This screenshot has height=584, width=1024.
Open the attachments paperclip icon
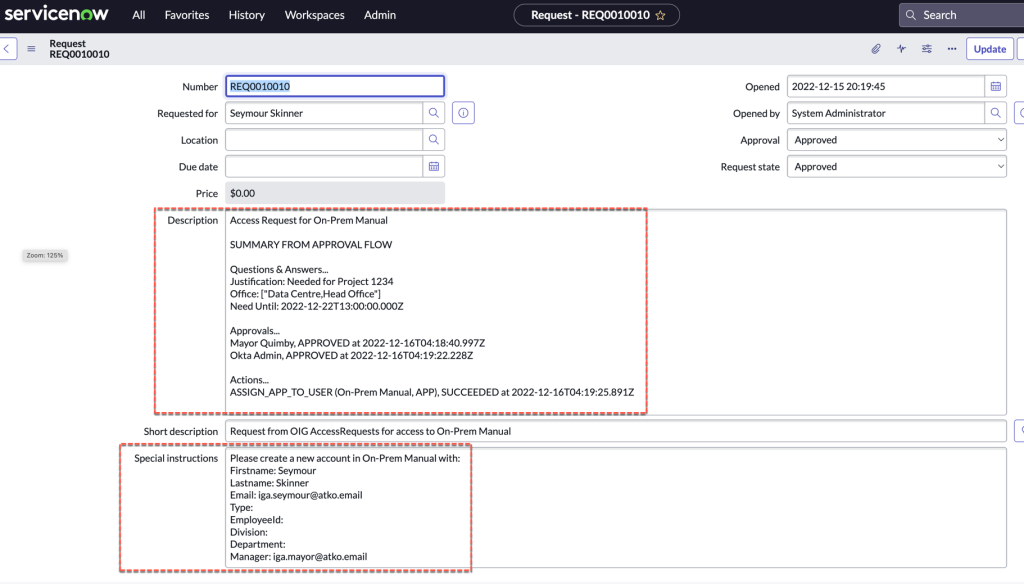click(x=875, y=49)
